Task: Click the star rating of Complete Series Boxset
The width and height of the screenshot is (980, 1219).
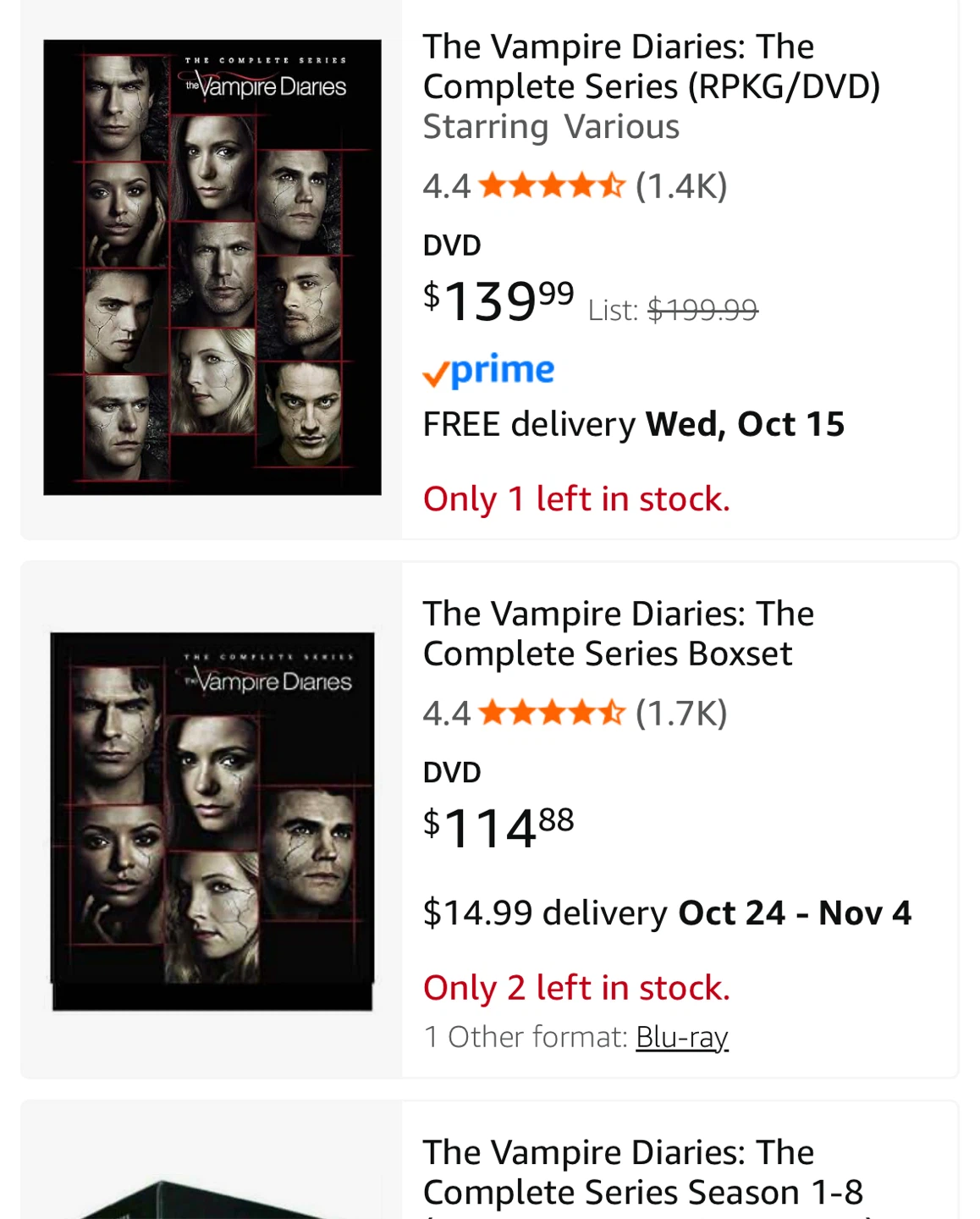Action: 551,713
